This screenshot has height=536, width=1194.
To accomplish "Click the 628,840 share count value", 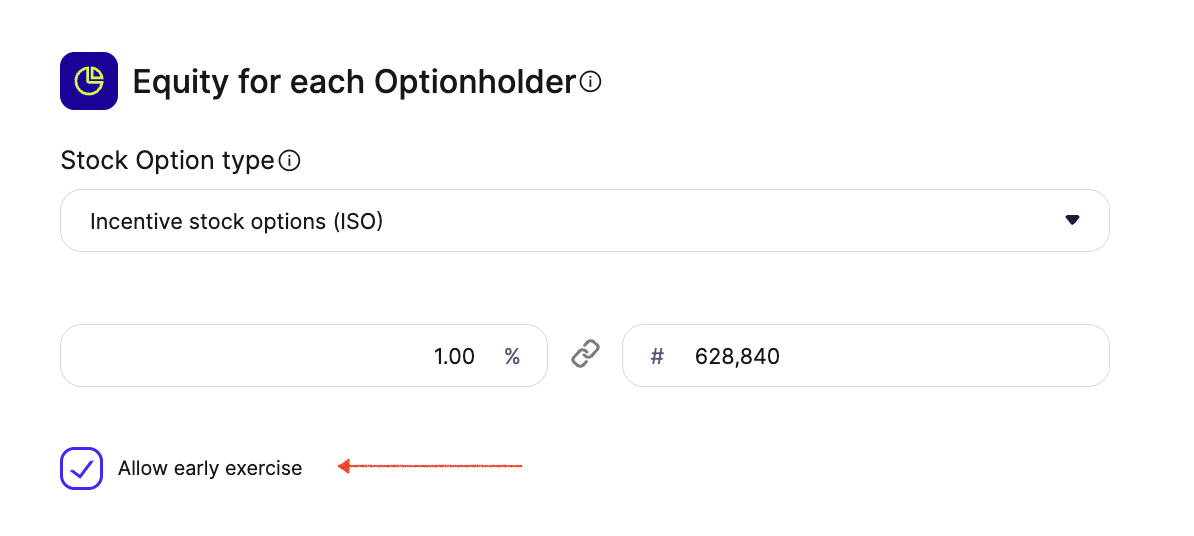I will [x=737, y=356].
